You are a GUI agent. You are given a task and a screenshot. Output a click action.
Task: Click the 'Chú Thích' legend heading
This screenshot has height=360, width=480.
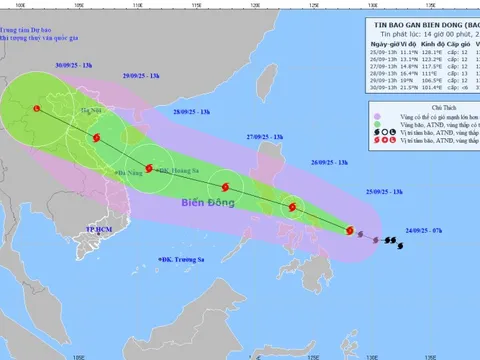[444, 108]
